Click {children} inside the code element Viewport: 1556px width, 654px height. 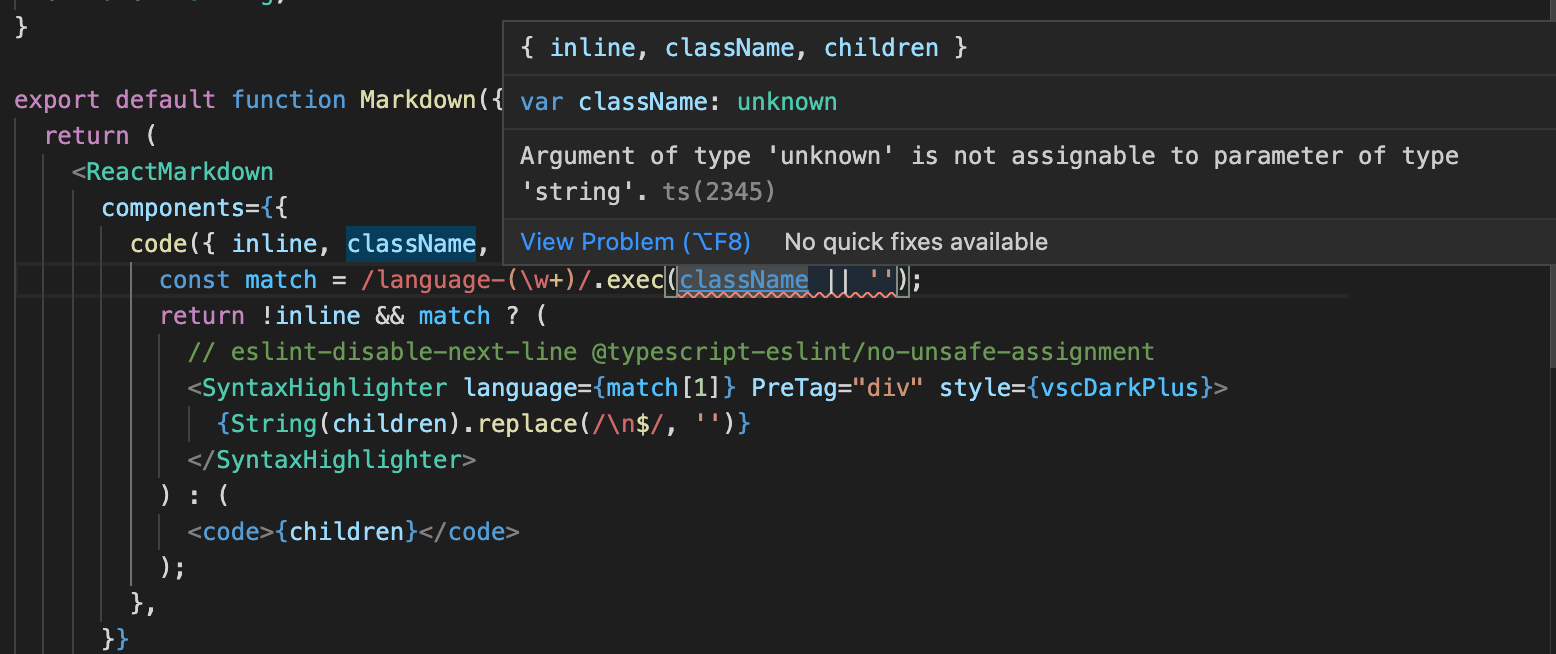(x=346, y=532)
